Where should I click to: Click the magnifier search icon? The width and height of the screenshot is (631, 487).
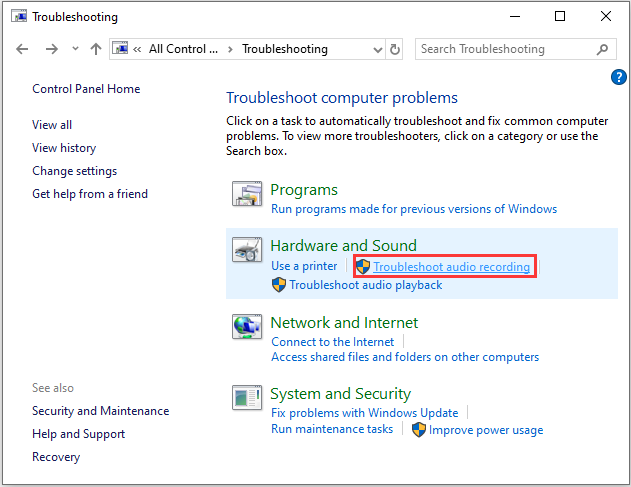click(x=602, y=49)
